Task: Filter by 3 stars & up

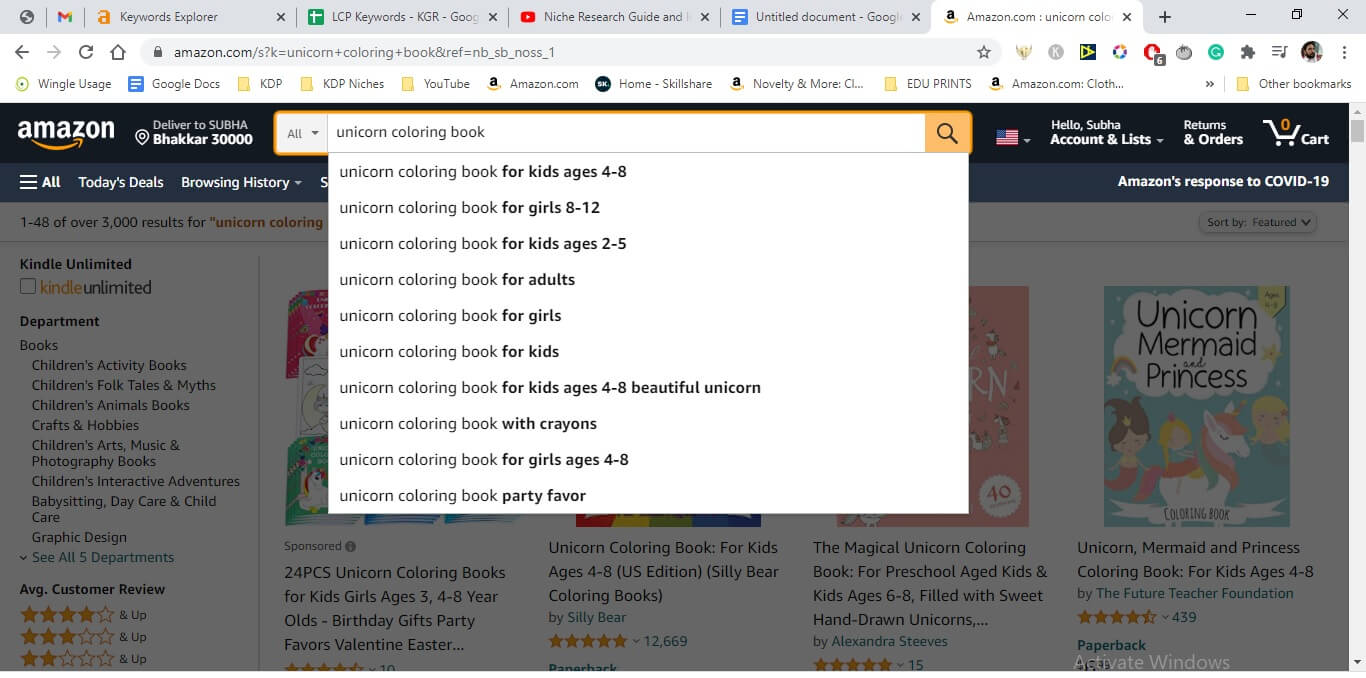Action: [x=84, y=637]
